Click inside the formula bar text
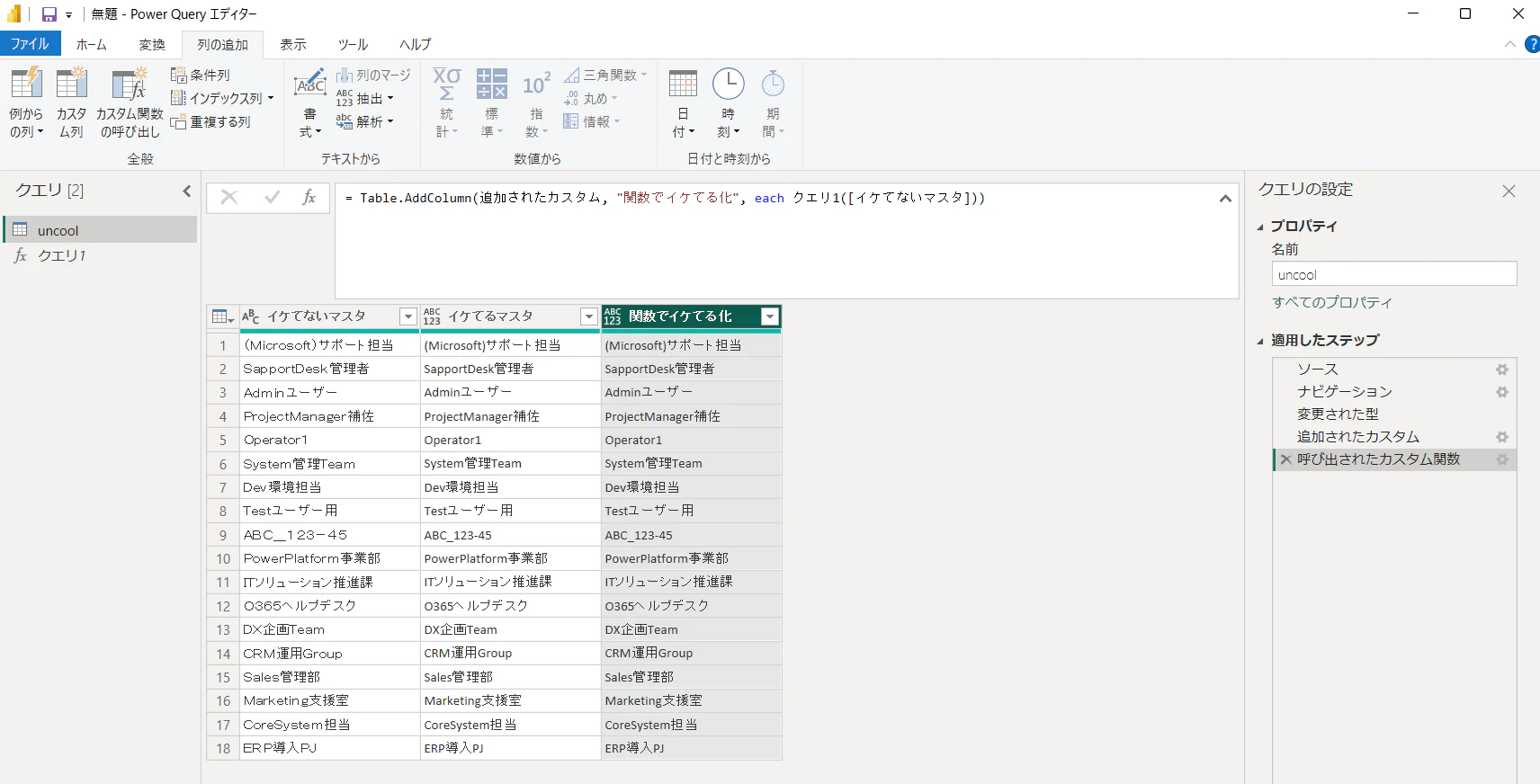 tap(665, 198)
